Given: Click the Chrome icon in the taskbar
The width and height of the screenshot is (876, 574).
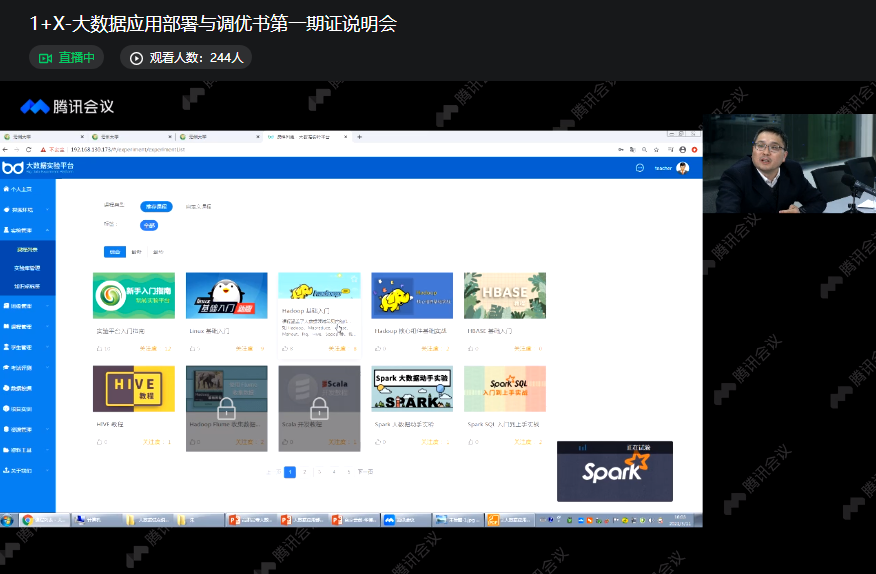Looking at the screenshot, I should coord(28,520).
